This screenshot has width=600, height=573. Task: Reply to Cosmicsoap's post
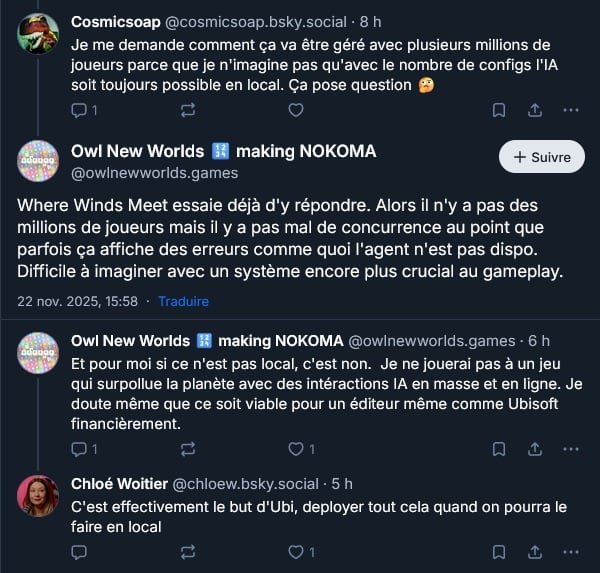click(79, 110)
